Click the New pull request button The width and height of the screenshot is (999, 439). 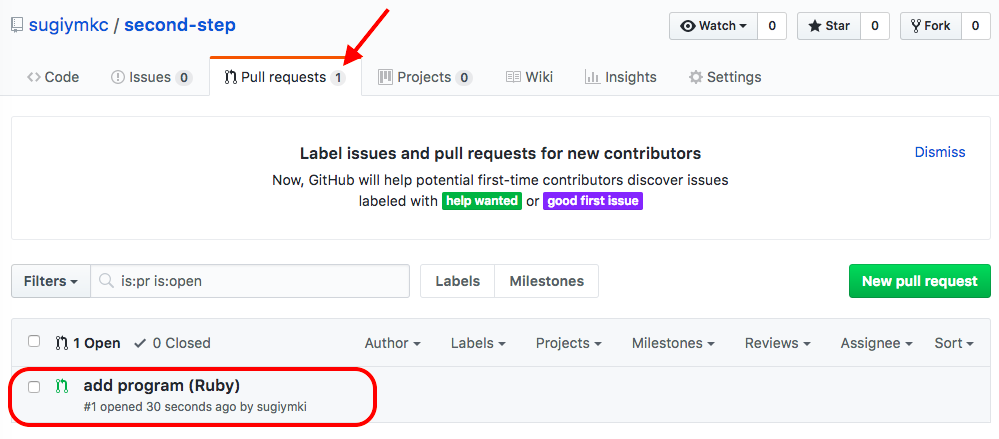click(x=919, y=281)
